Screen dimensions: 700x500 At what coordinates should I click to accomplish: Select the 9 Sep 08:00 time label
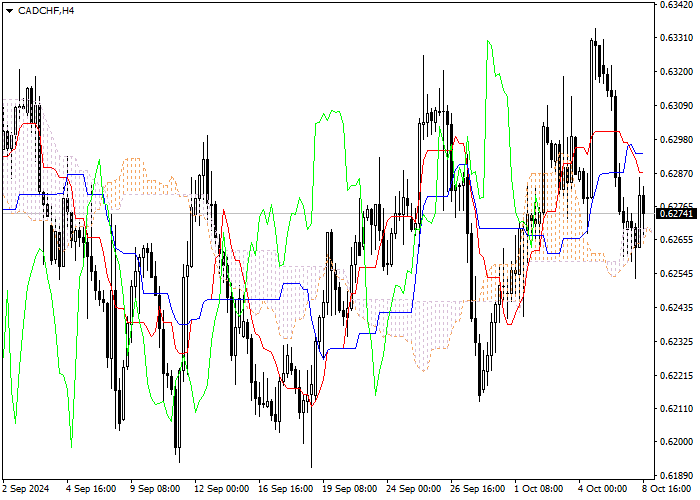coord(155,488)
